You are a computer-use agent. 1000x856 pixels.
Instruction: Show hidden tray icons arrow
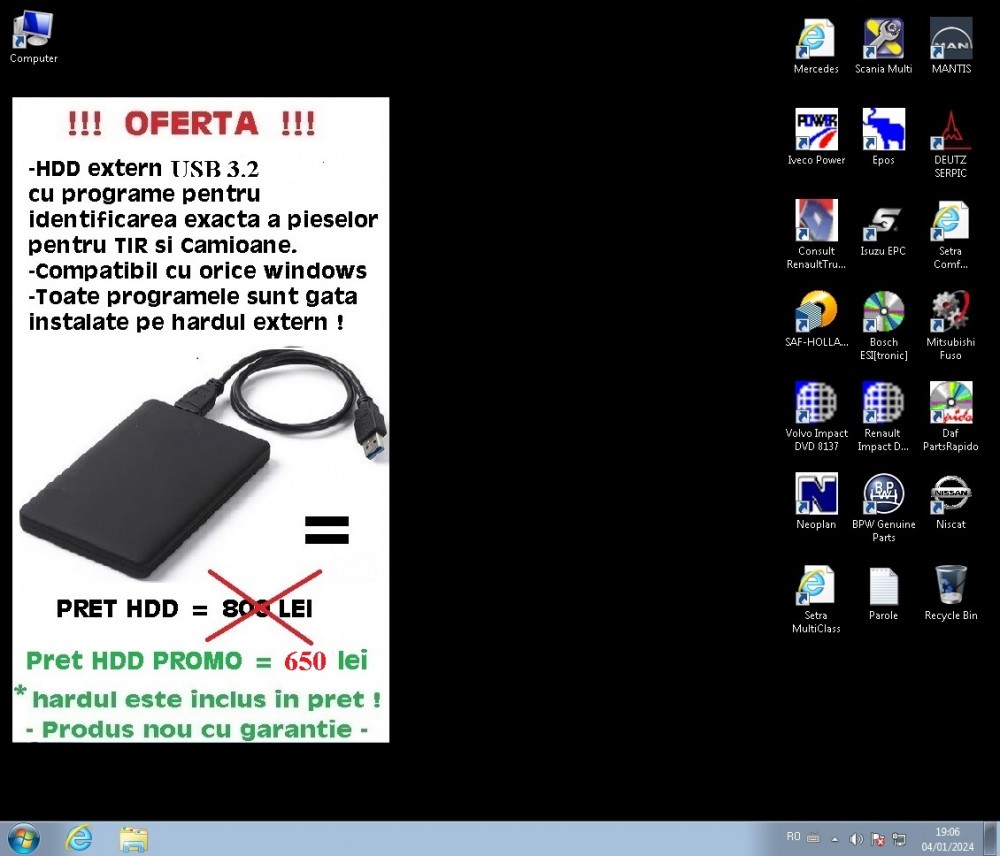click(835, 839)
